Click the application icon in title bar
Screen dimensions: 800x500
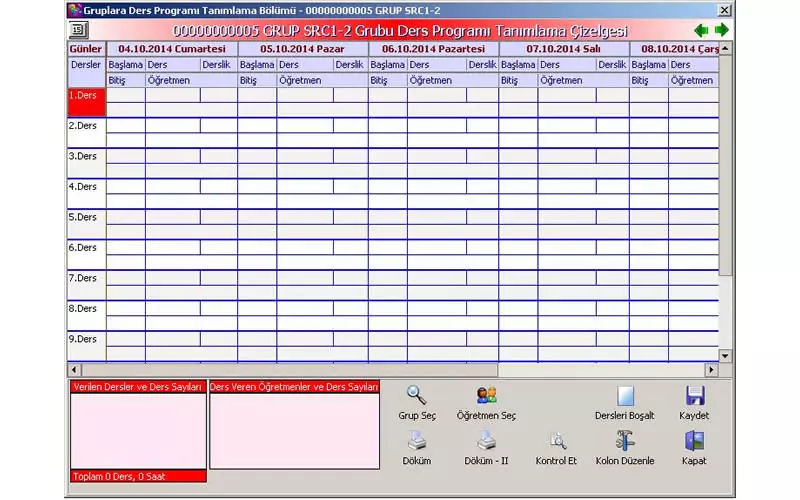point(74,10)
